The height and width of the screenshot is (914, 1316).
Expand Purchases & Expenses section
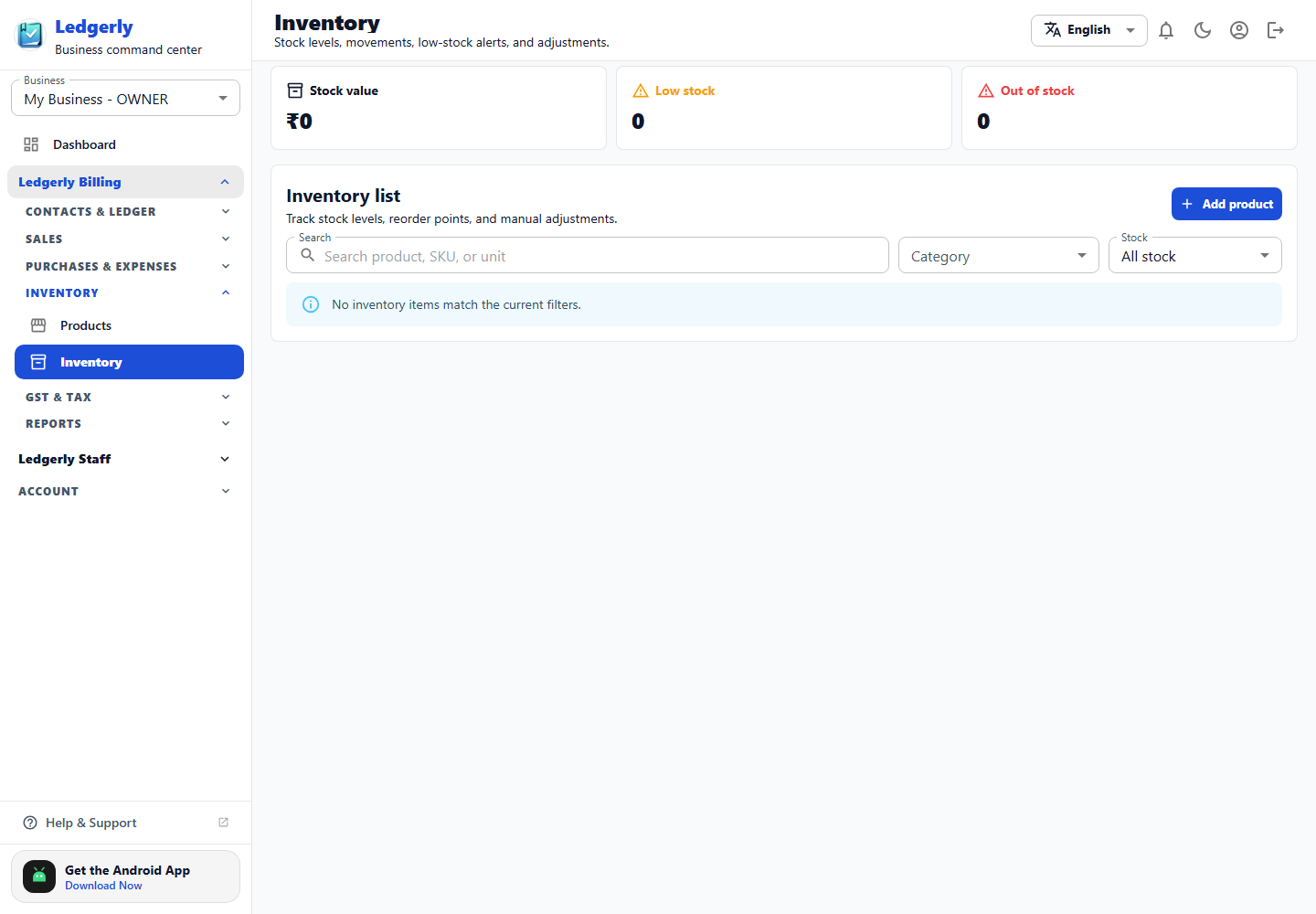click(x=127, y=266)
